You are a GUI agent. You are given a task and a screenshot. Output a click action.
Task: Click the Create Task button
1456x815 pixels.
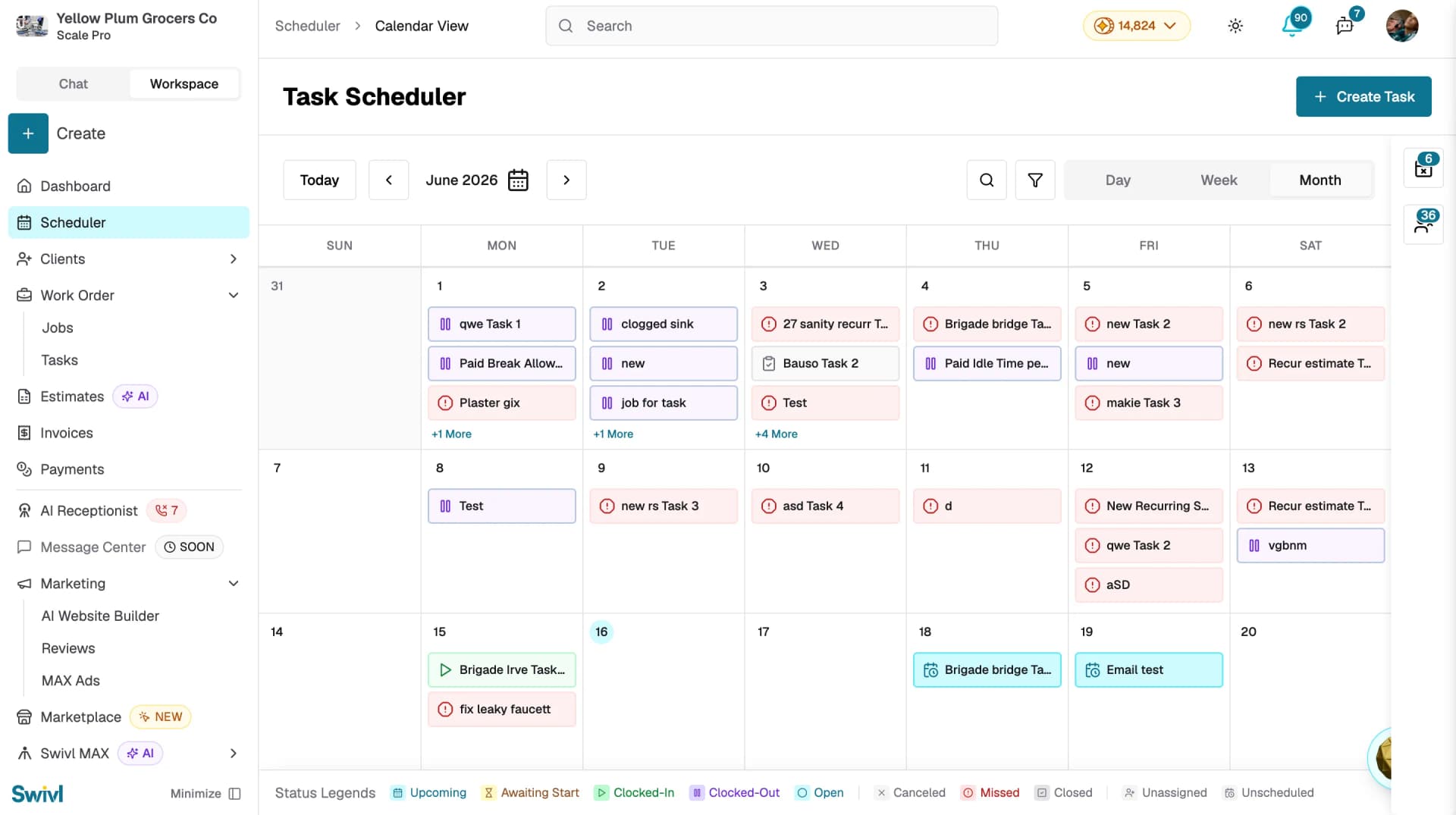1363,97
